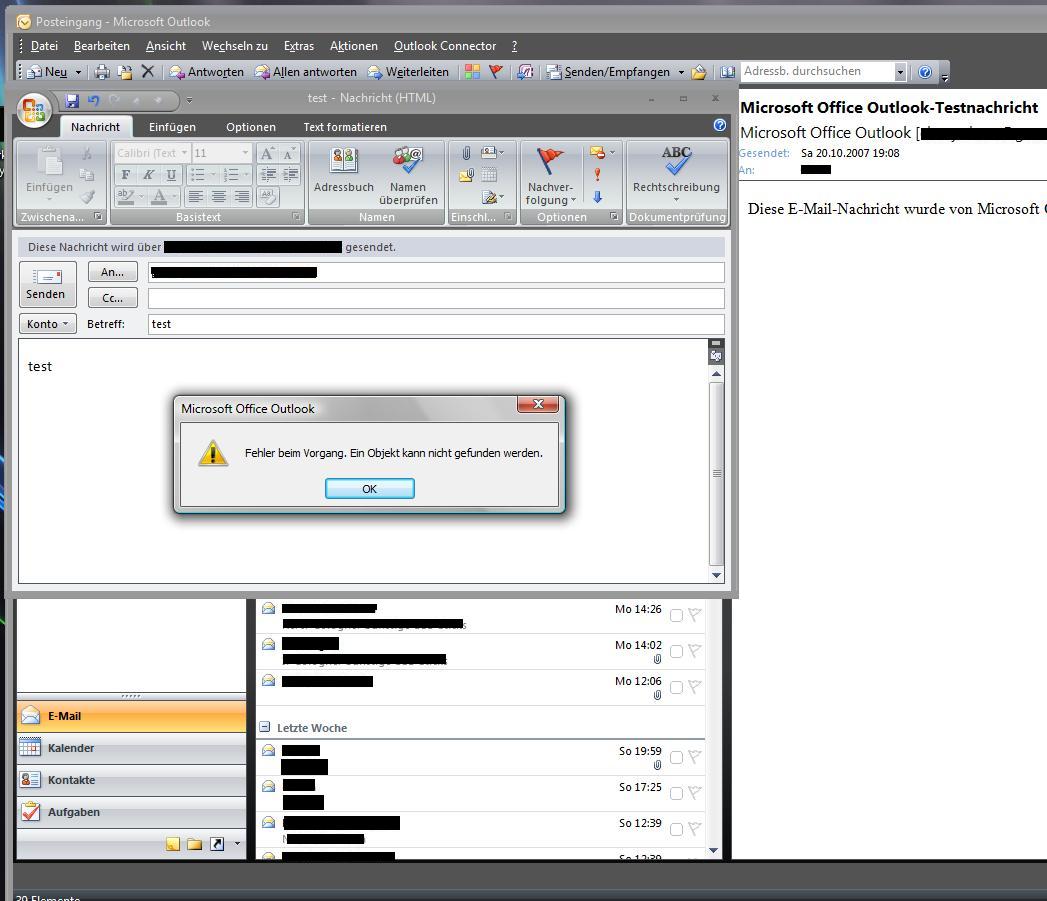
Task: Undo the last action in the message window
Action: (93, 100)
